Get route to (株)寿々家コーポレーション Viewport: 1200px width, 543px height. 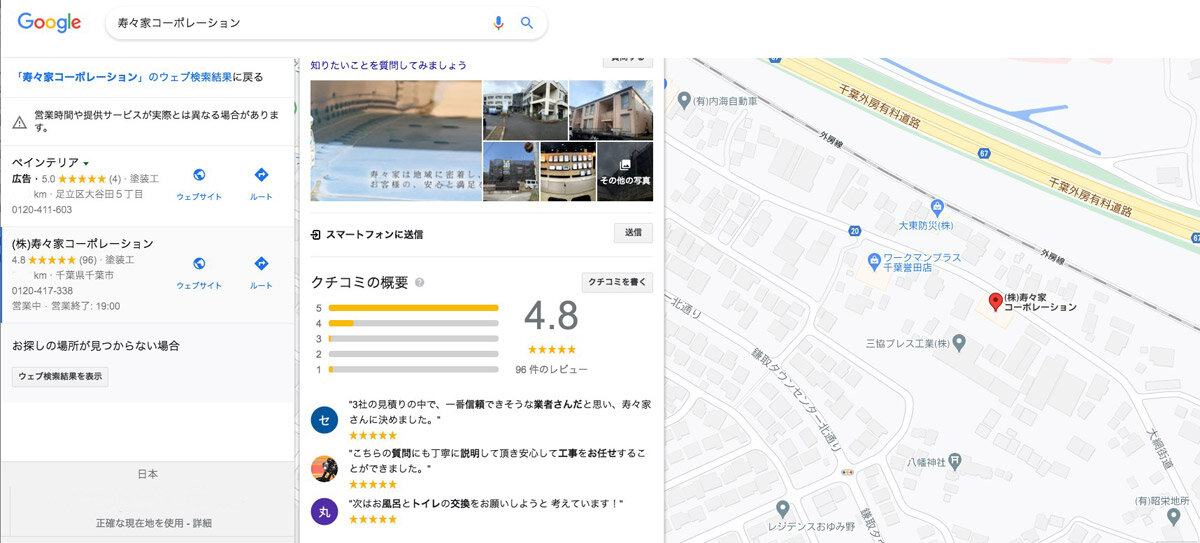pos(261,263)
